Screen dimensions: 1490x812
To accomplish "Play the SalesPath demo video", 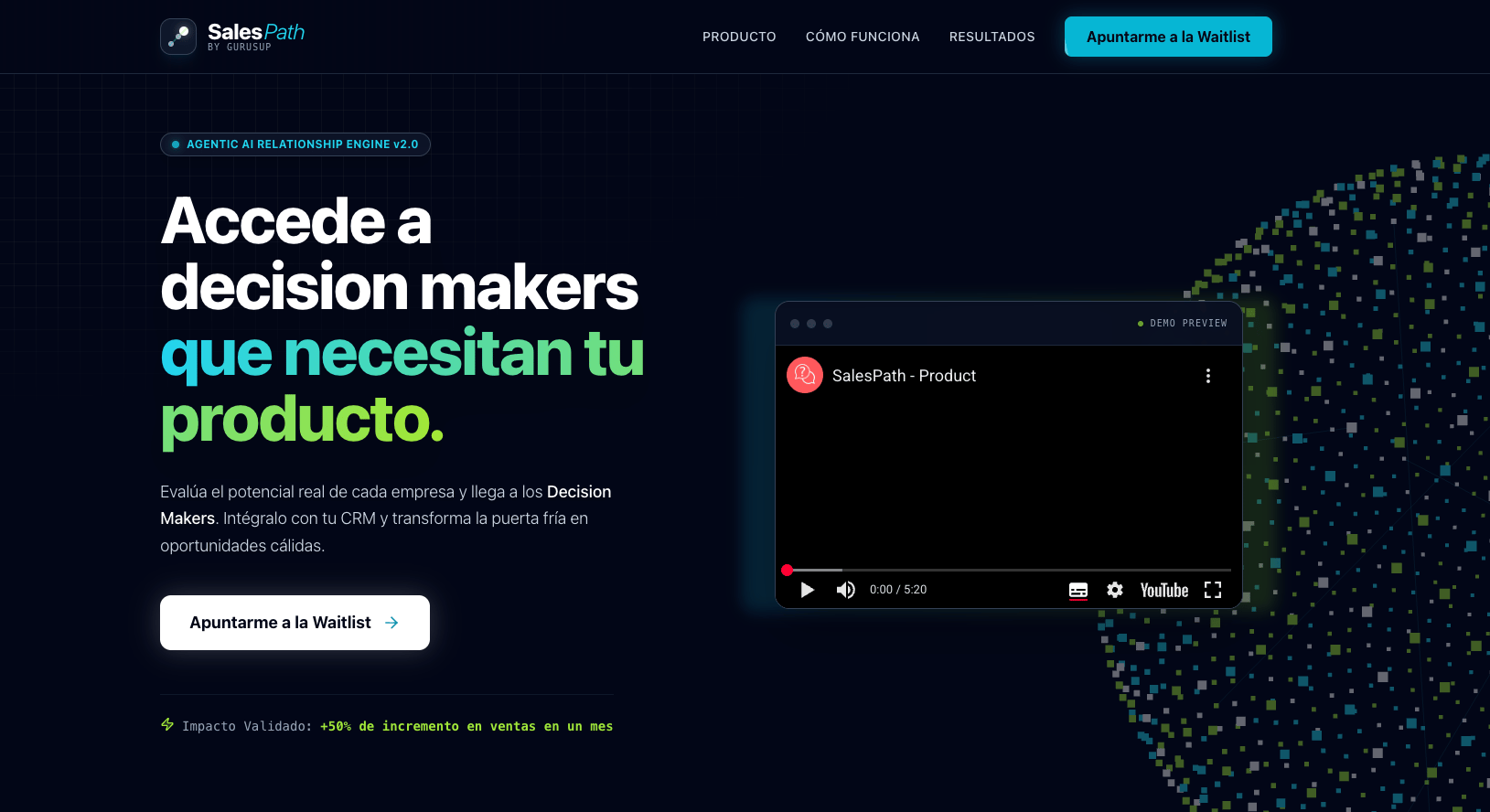I will [x=807, y=590].
